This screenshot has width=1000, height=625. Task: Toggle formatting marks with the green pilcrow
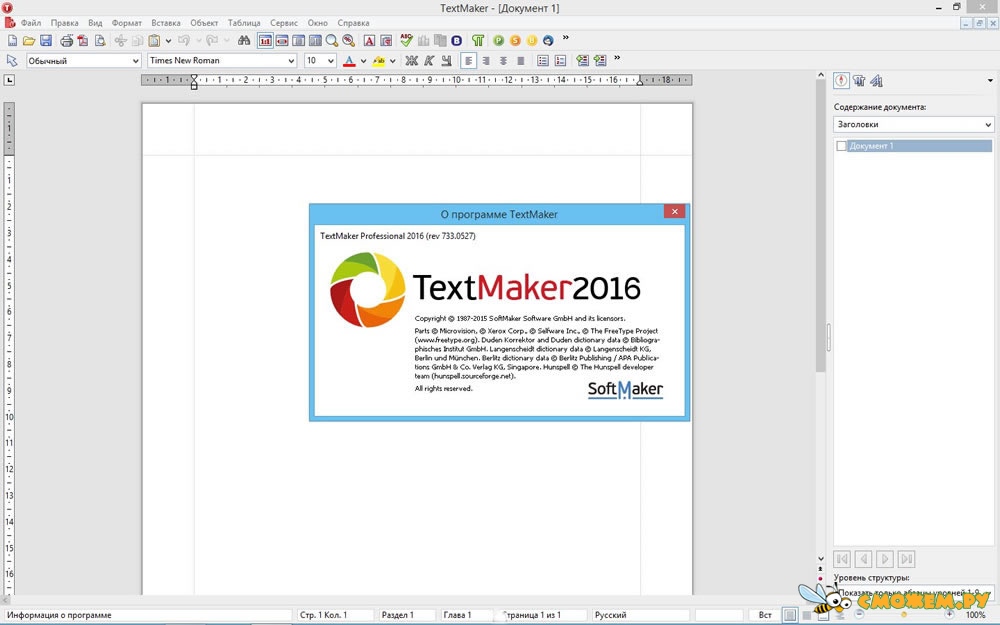tap(478, 41)
